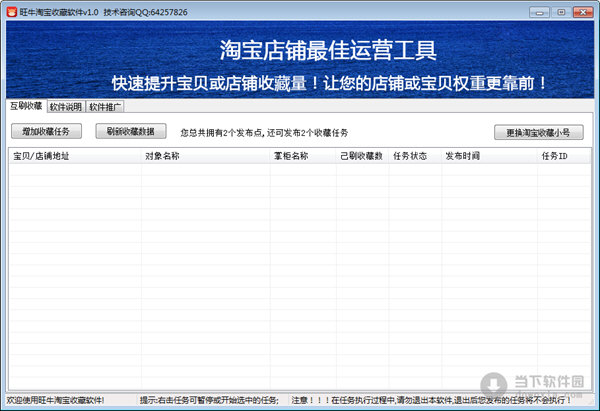Click the 刷新收藏数据 button
This screenshot has width=600, height=411.
coord(130,131)
